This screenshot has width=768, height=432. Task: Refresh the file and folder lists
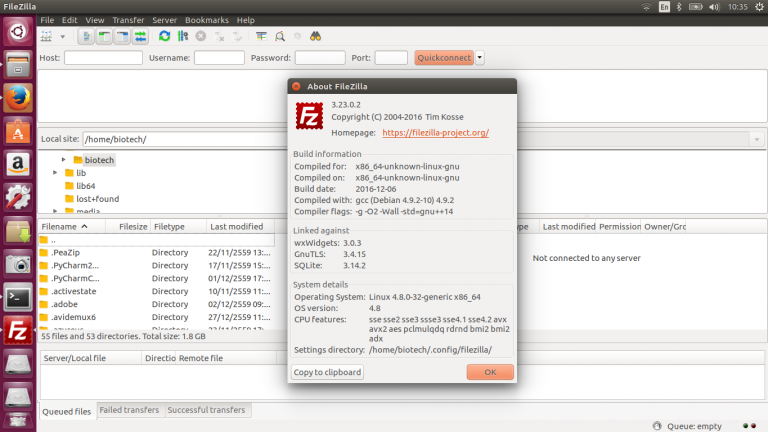point(165,36)
